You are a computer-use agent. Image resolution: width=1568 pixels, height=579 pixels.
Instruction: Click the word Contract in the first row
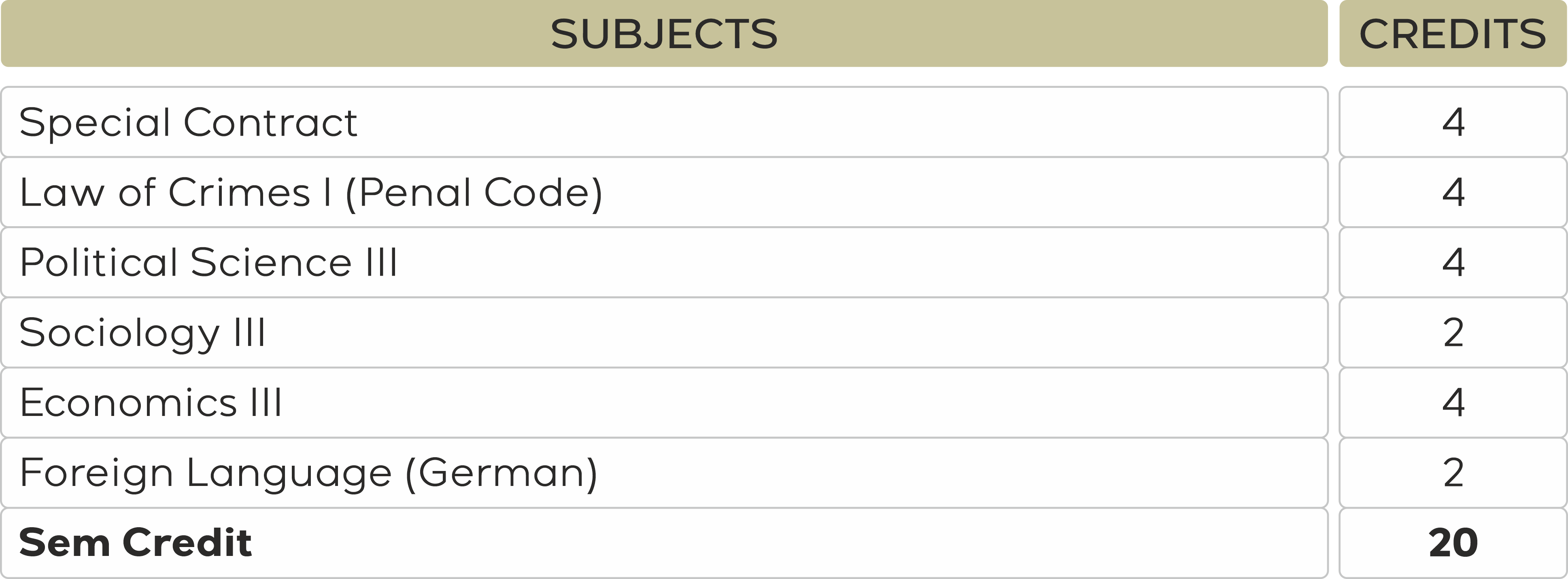click(x=270, y=122)
